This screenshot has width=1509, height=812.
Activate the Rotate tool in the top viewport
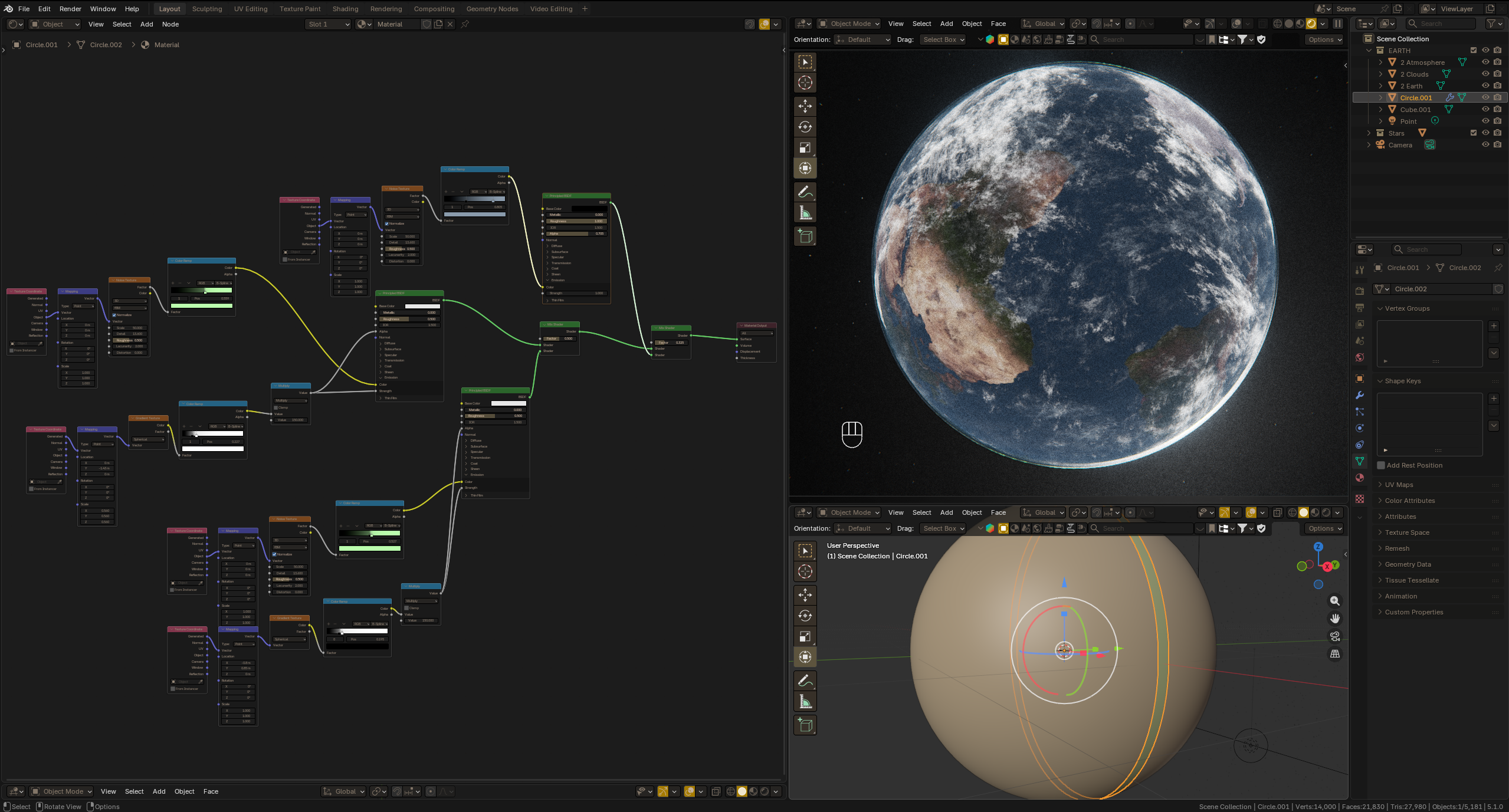pyautogui.click(x=805, y=127)
